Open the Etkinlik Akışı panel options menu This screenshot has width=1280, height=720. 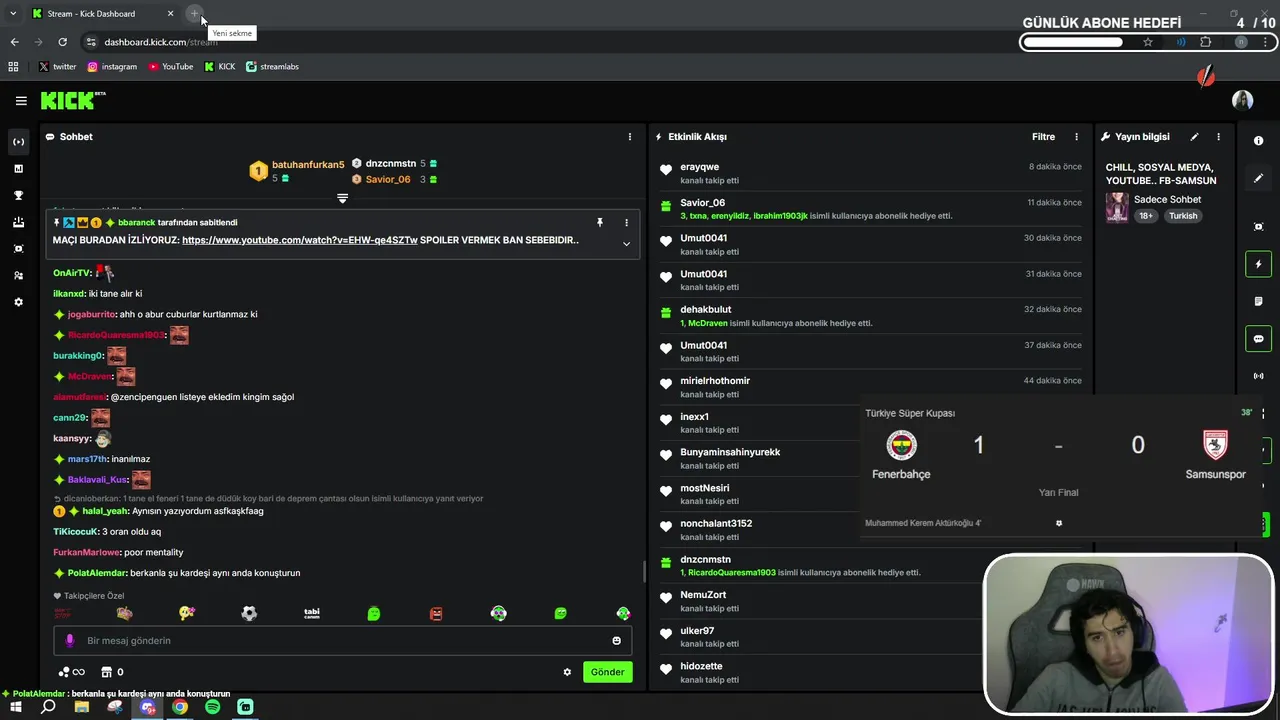1077,137
